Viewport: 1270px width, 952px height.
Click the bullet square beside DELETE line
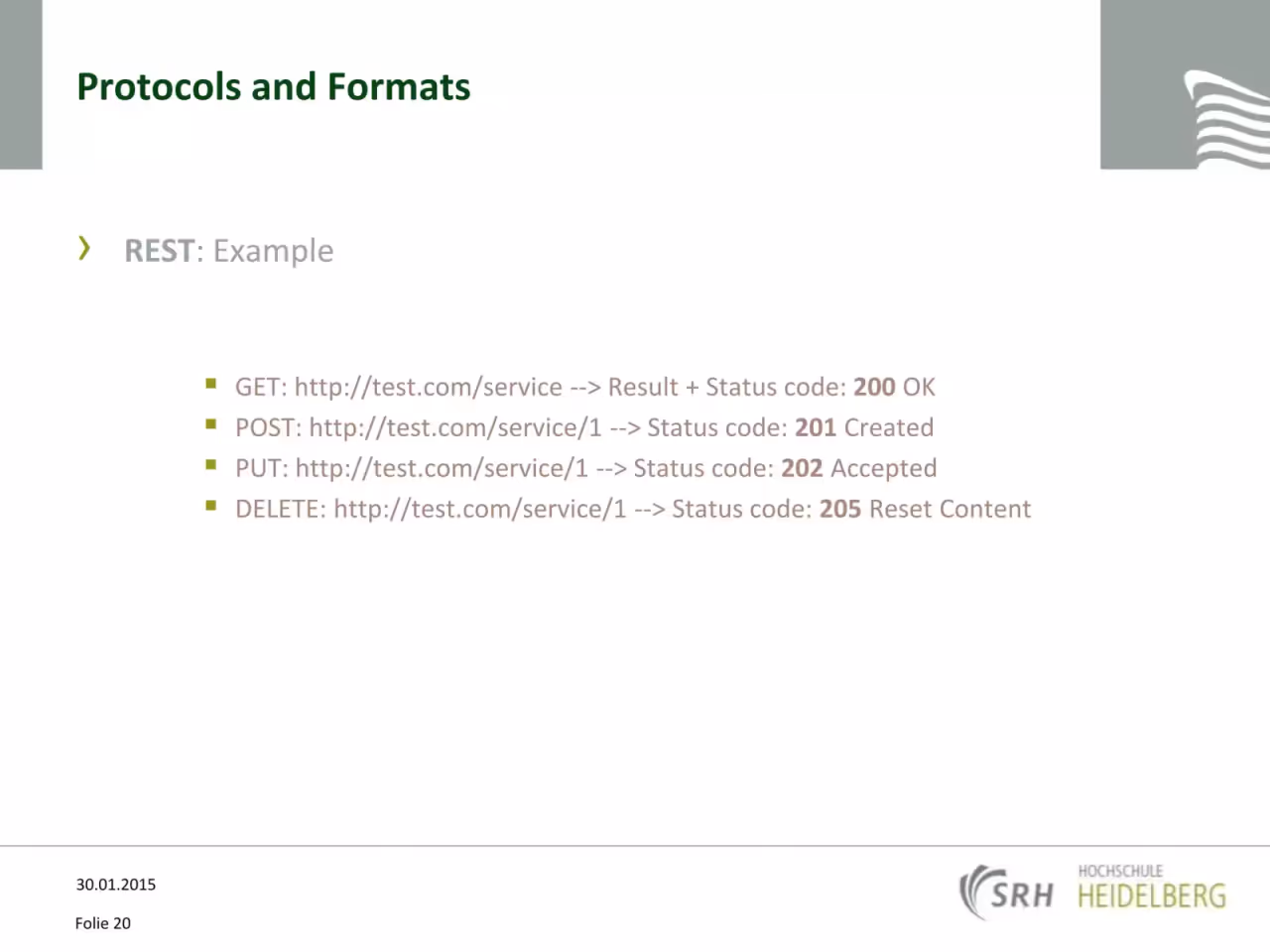[x=210, y=505]
